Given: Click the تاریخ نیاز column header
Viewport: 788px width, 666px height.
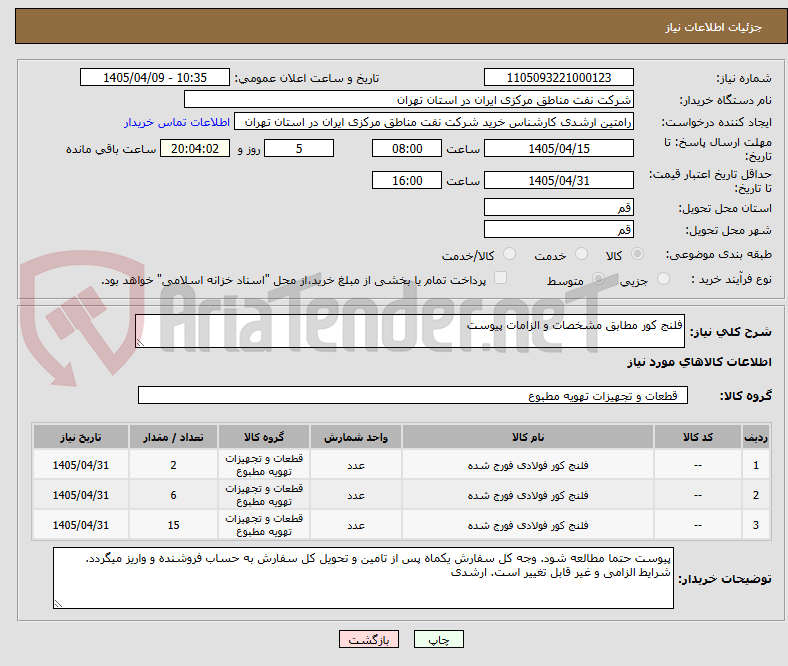Looking at the screenshot, I should 81,437.
